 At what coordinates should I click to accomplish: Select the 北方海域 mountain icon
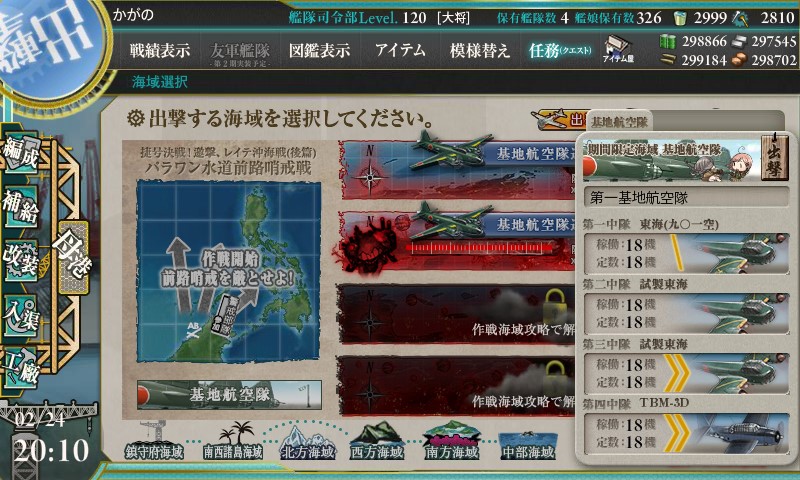pyautogui.click(x=308, y=444)
